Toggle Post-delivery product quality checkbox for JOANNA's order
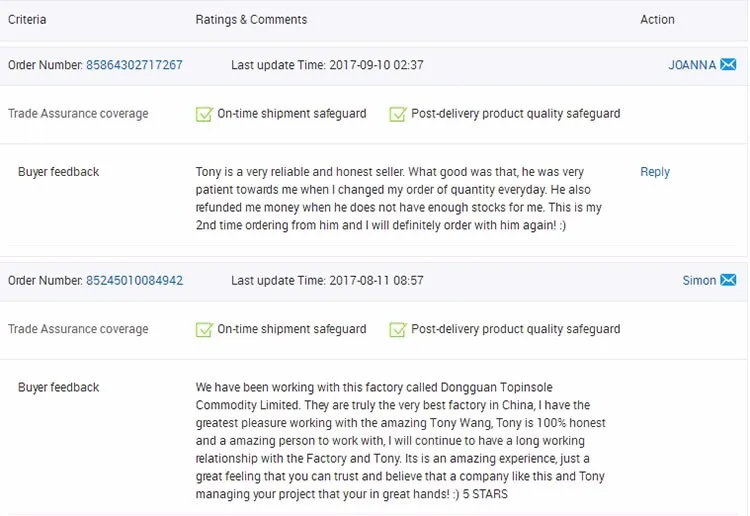750x516 pixels. coord(398,114)
